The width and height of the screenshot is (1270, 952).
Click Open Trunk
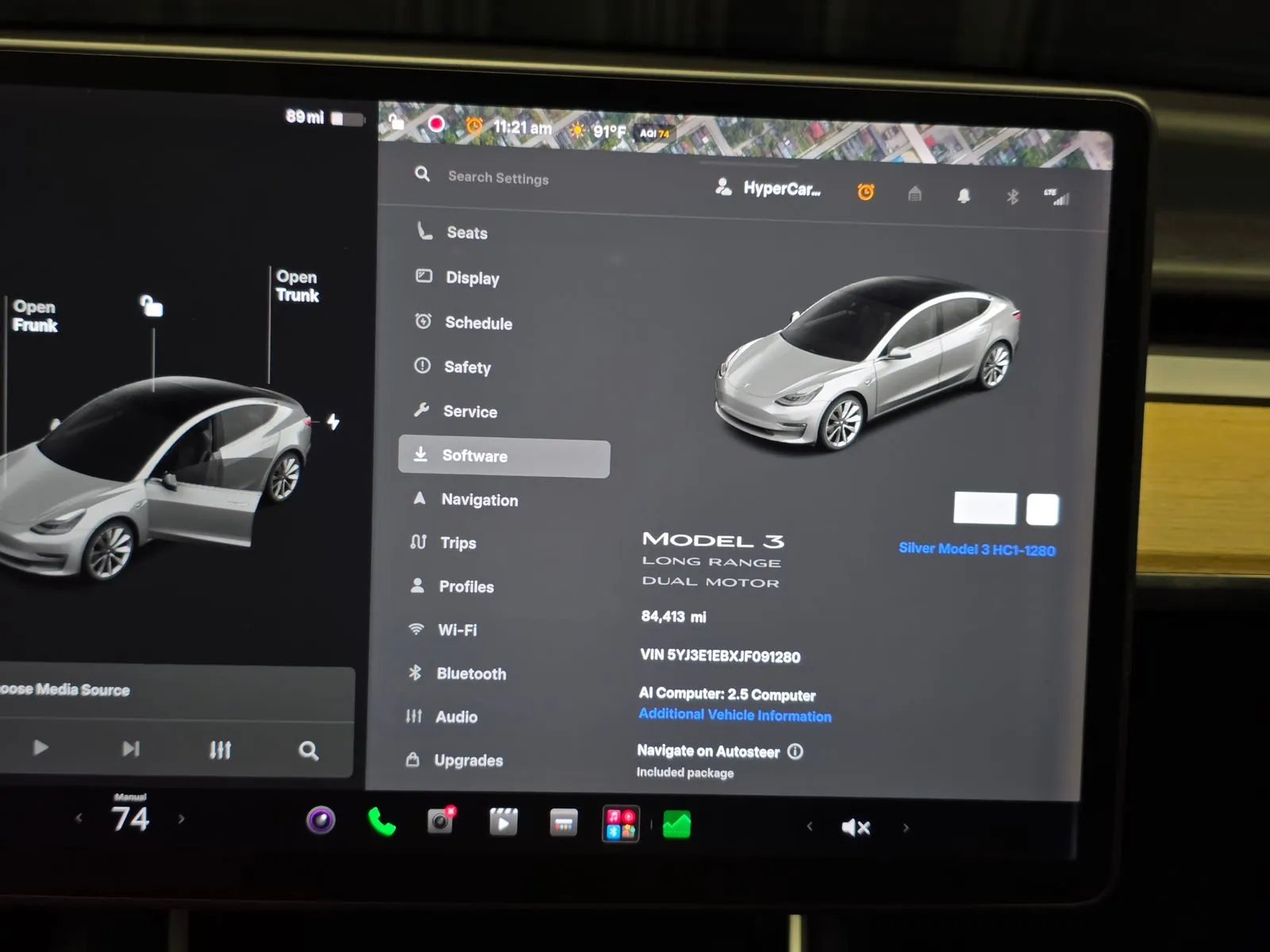298,286
